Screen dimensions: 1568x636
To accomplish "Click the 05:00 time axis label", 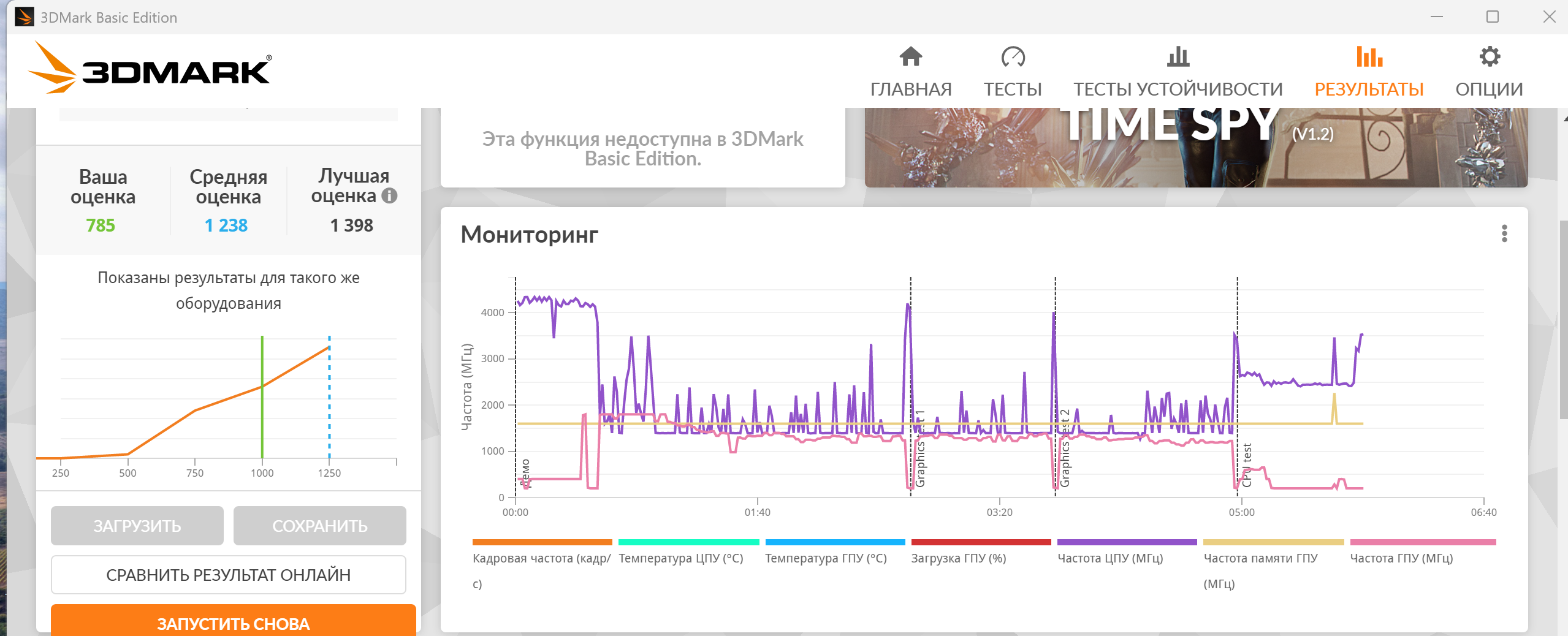I will 1242,512.
